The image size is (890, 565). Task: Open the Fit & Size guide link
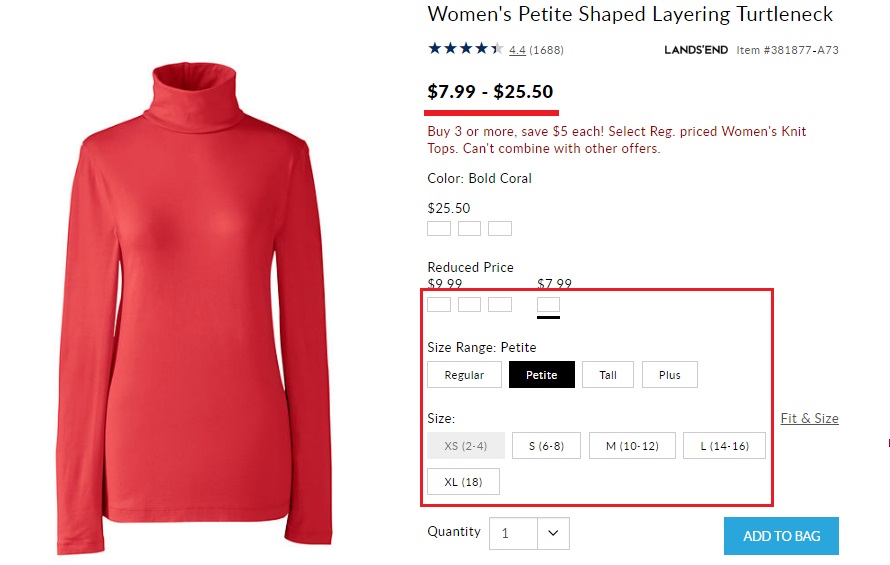click(x=809, y=418)
